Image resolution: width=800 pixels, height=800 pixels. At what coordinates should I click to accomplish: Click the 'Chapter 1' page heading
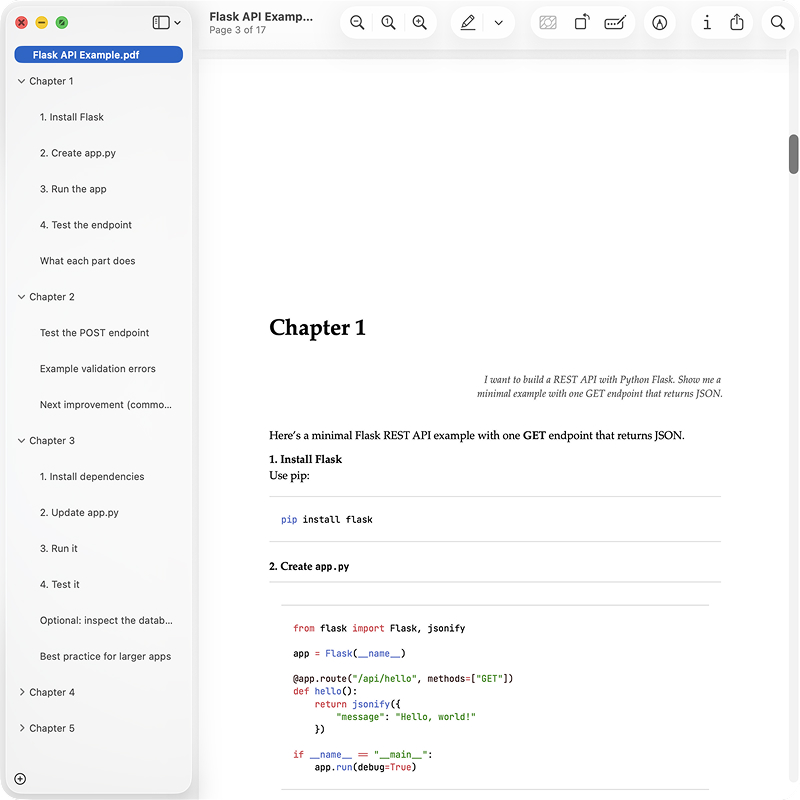click(x=317, y=328)
